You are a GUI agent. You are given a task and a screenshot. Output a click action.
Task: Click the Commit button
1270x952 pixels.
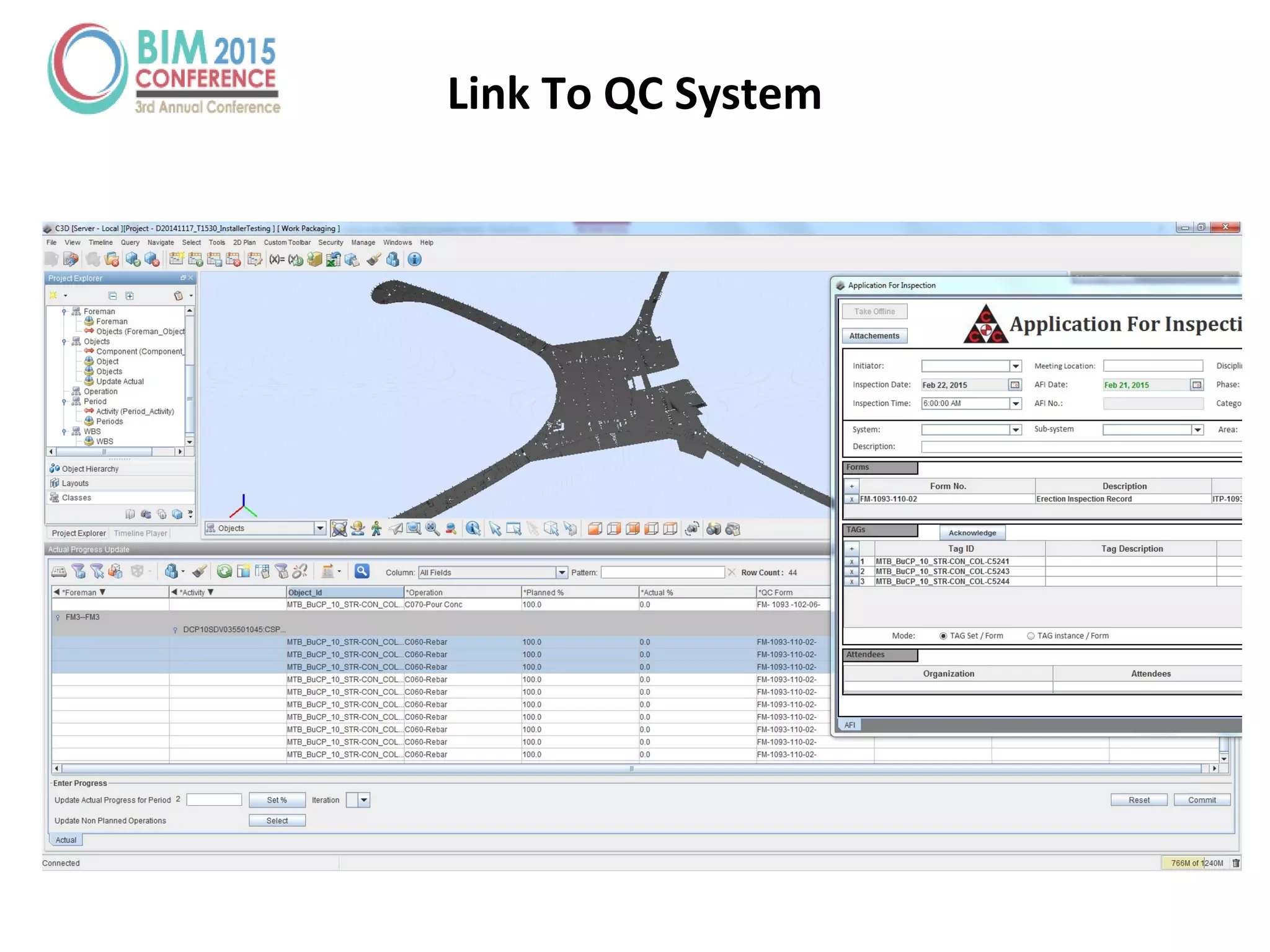(1201, 800)
